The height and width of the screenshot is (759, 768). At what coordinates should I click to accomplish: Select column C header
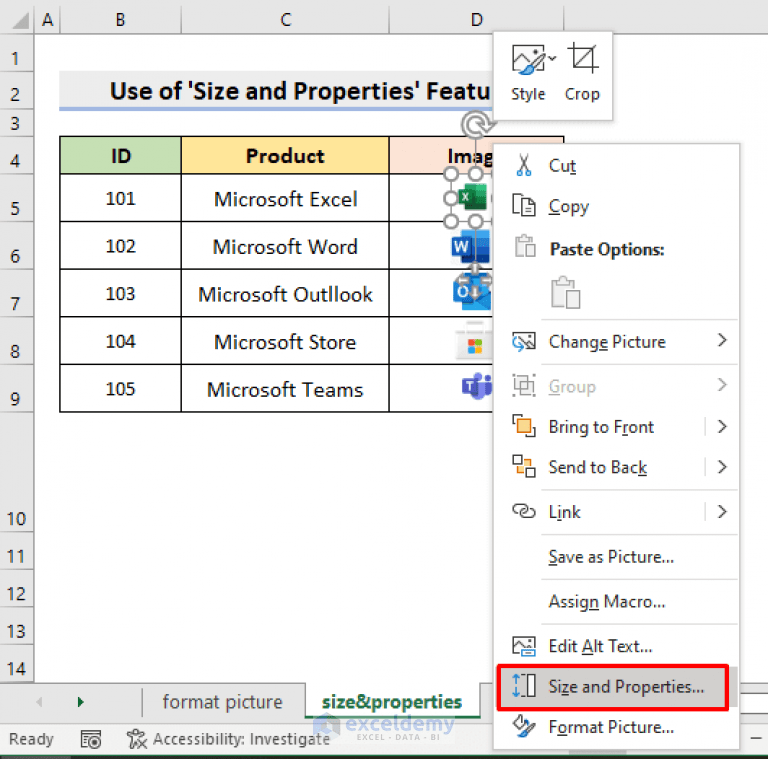click(x=285, y=20)
